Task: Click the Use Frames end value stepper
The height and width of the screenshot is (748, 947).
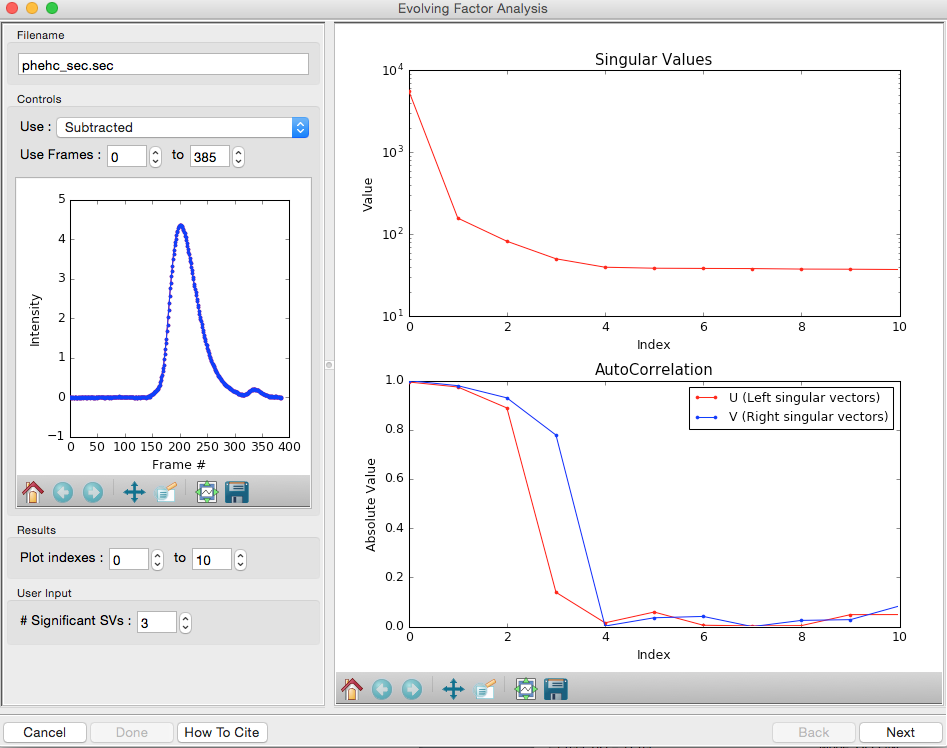Action: coord(239,157)
